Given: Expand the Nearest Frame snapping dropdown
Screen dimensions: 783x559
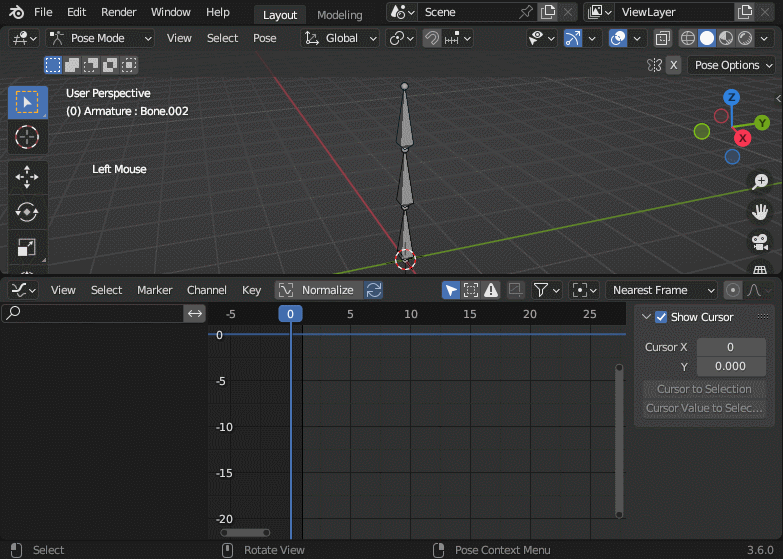Looking at the screenshot, I should coord(662,290).
